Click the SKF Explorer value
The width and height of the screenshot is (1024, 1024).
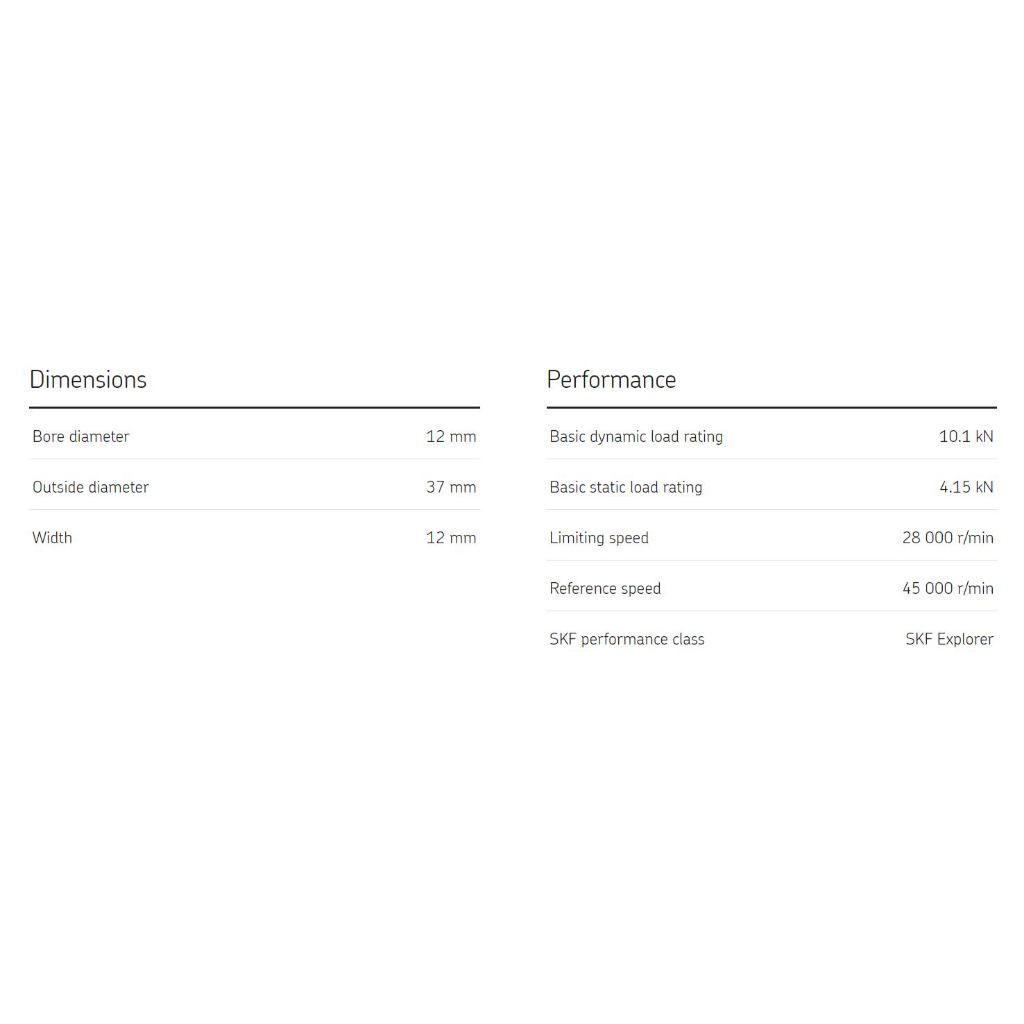click(x=949, y=640)
